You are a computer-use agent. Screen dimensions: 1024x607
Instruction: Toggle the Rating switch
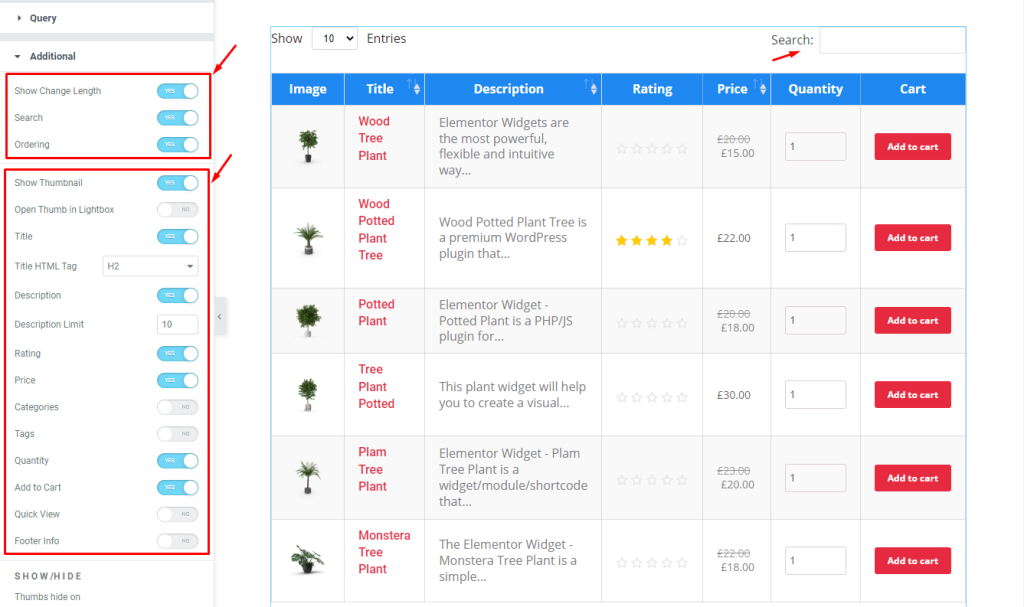point(178,353)
